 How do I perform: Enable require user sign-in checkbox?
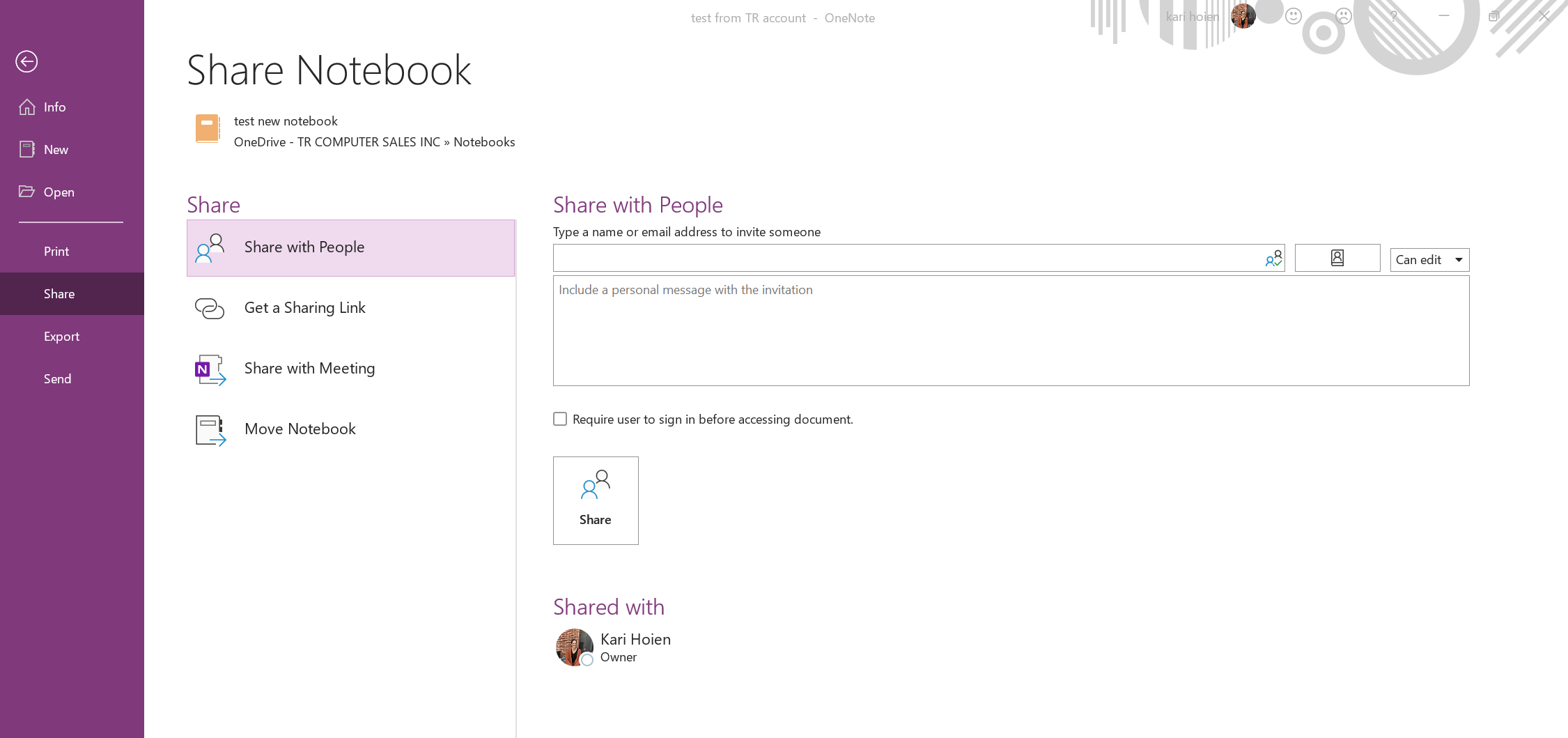click(x=560, y=419)
